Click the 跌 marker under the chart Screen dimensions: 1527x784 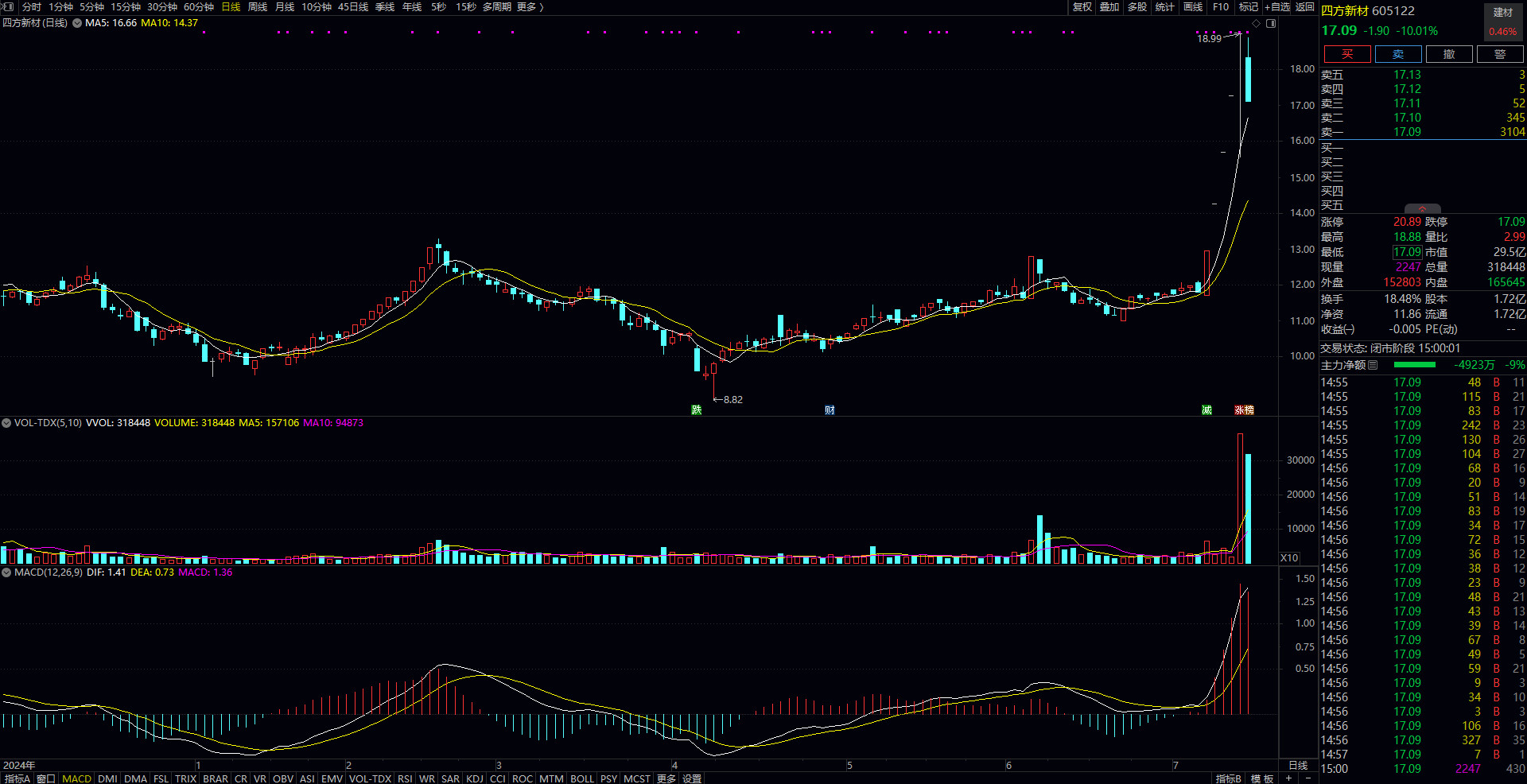coord(697,410)
